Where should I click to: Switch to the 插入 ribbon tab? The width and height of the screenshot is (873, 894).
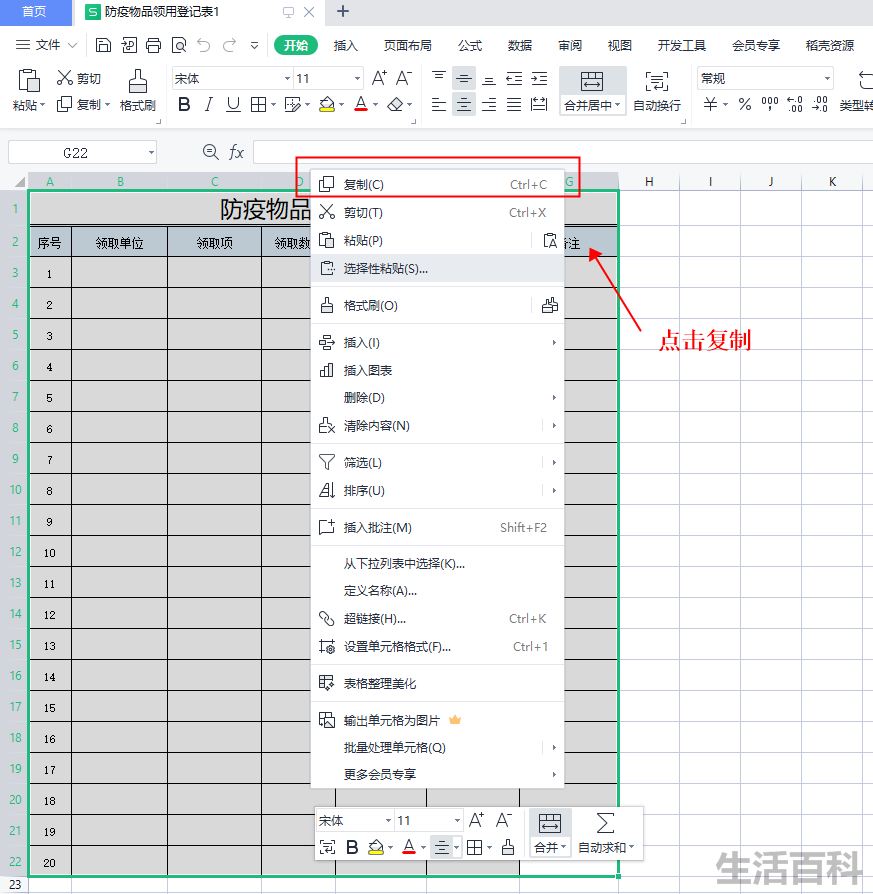pyautogui.click(x=346, y=46)
